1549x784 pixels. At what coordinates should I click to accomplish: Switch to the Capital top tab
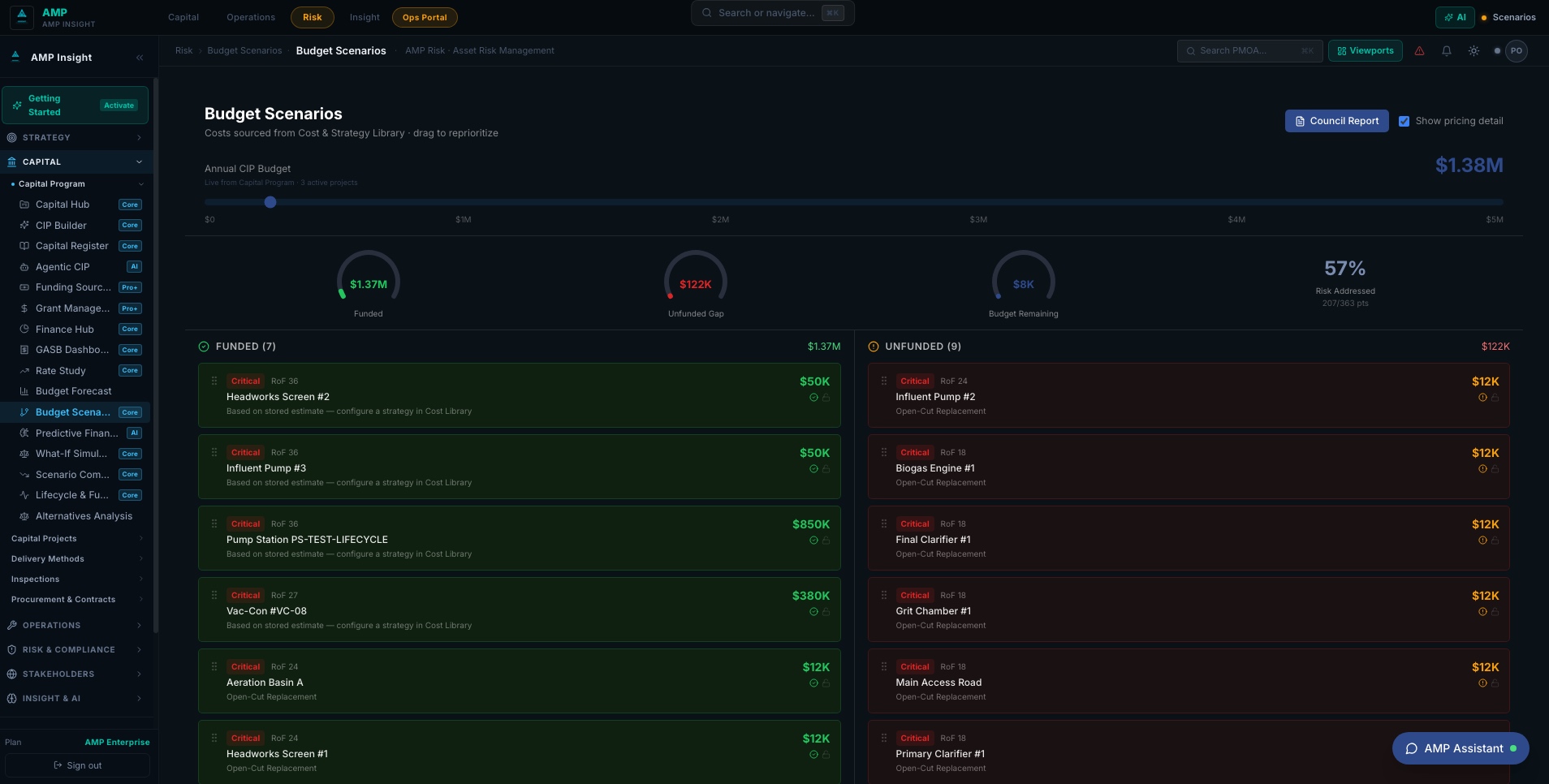point(183,17)
